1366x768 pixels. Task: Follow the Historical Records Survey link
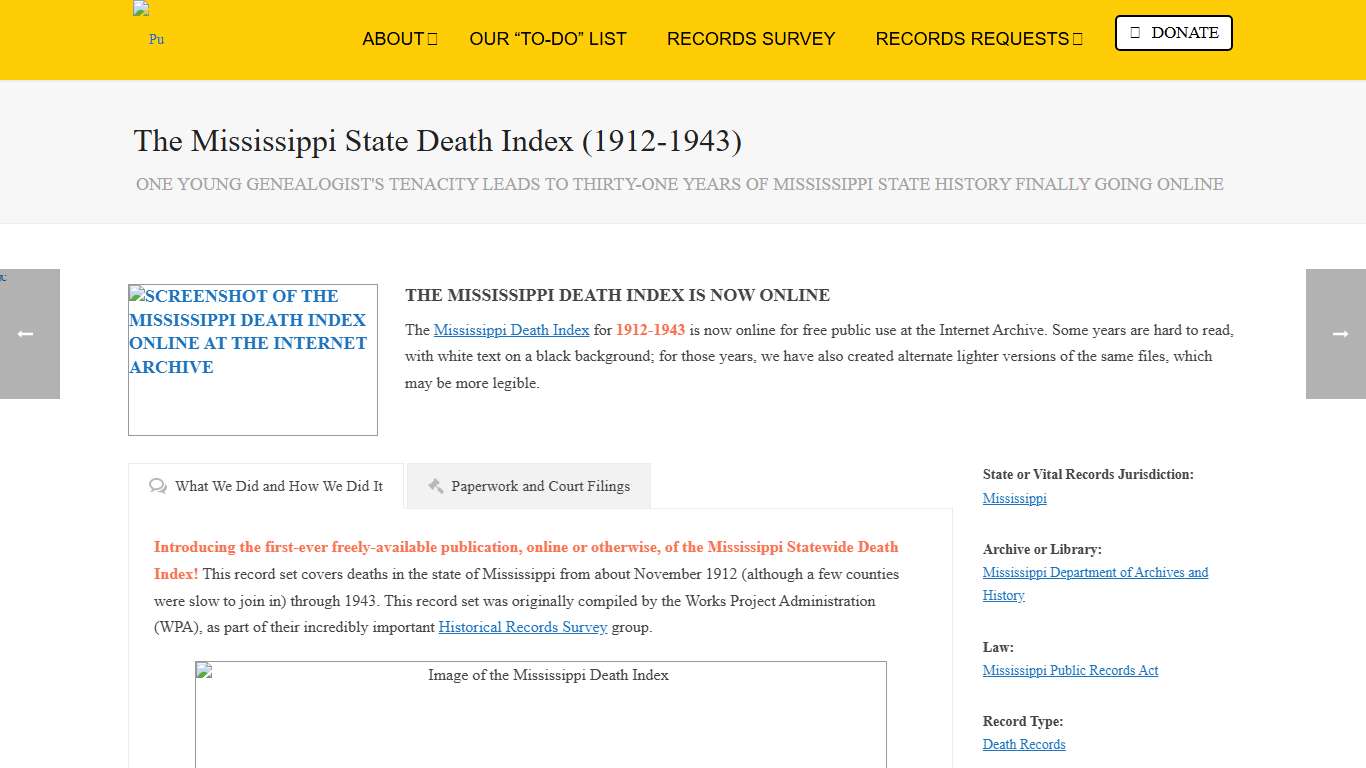click(x=523, y=627)
